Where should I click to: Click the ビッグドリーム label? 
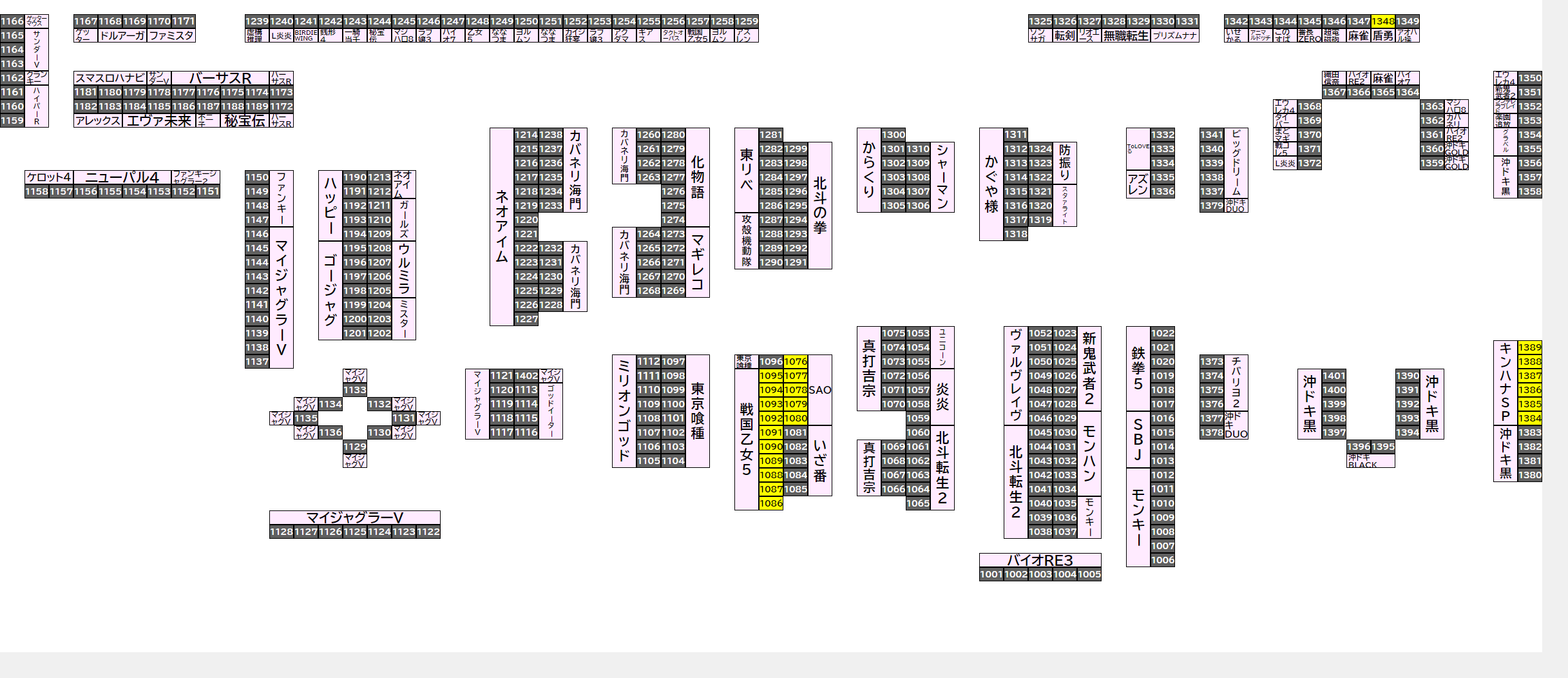(1236, 163)
